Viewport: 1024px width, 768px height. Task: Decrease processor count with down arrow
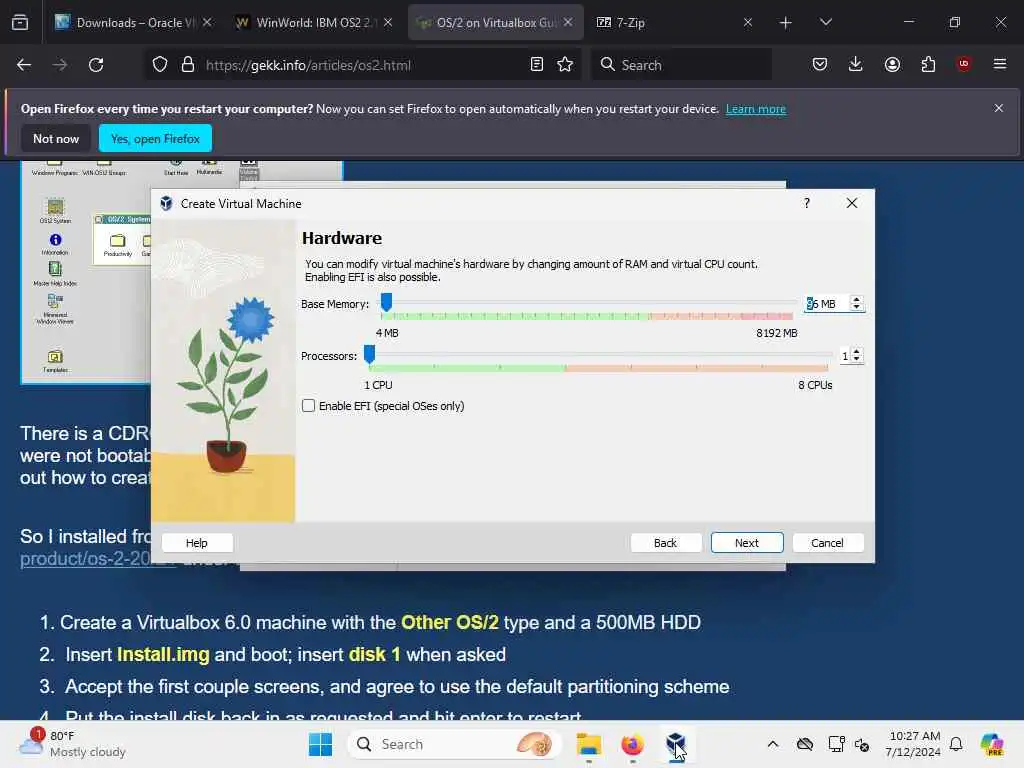pyautogui.click(x=856, y=360)
